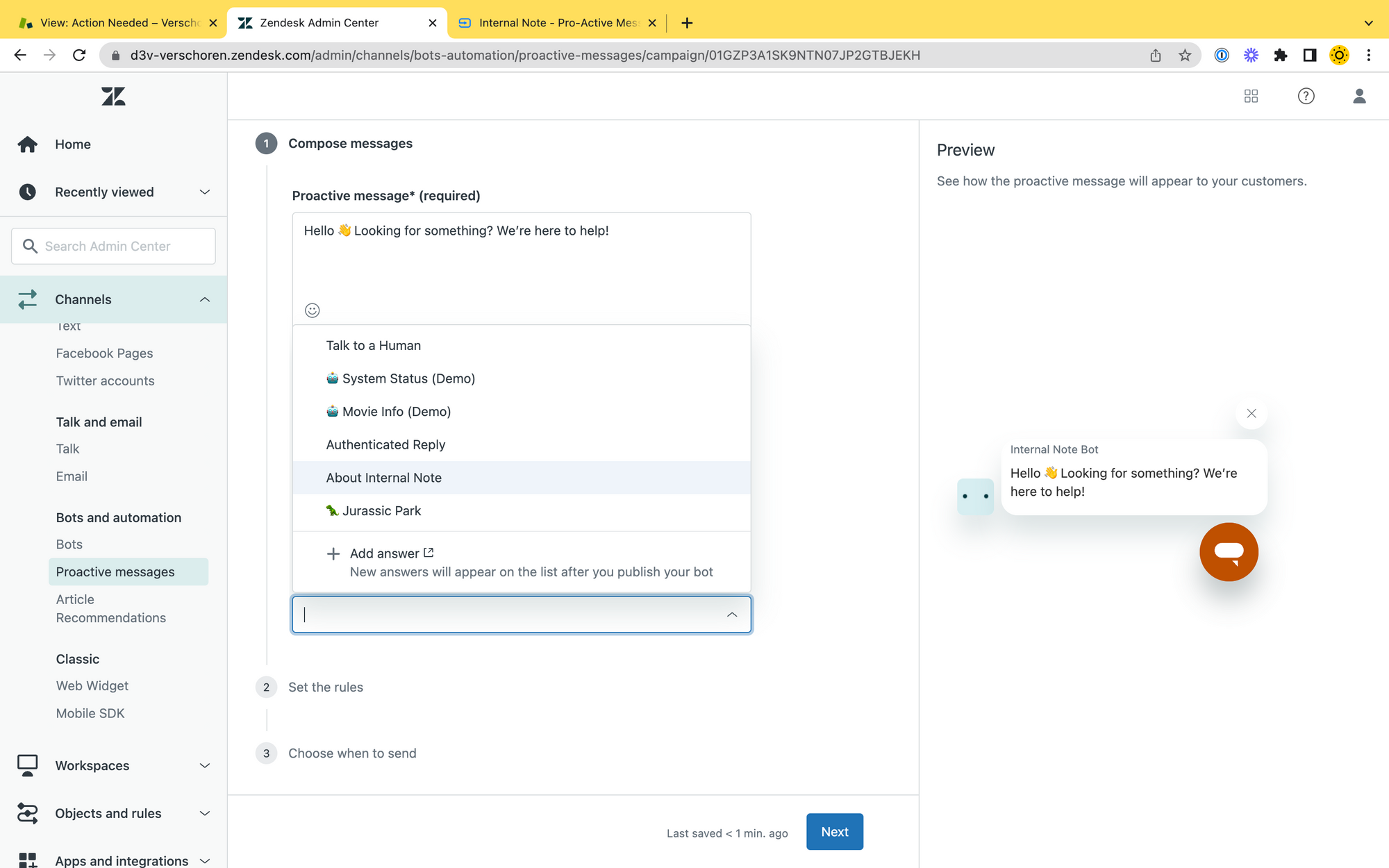Collapse the answer dropdown chevron
The image size is (1389, 868).
(732, 615)
